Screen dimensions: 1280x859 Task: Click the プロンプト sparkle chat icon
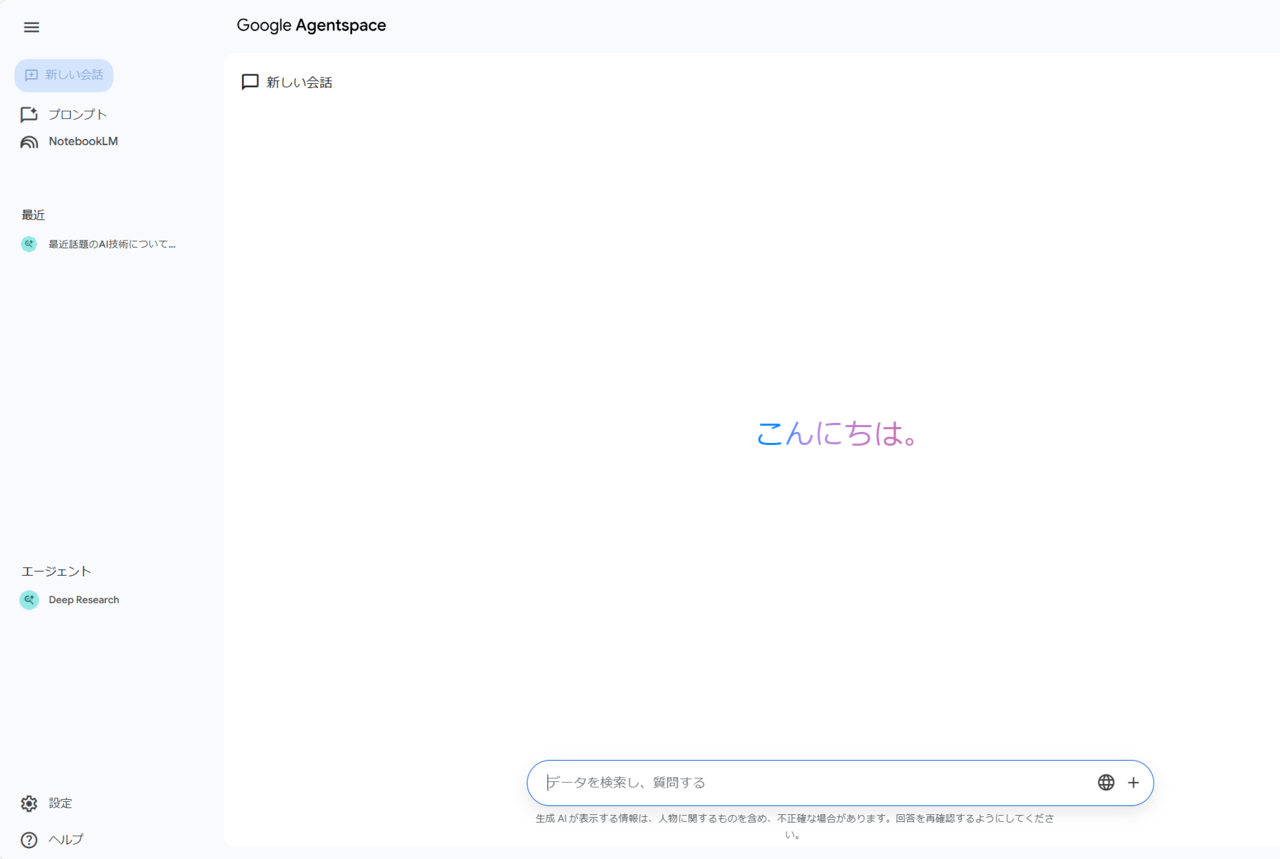point(29,114)
